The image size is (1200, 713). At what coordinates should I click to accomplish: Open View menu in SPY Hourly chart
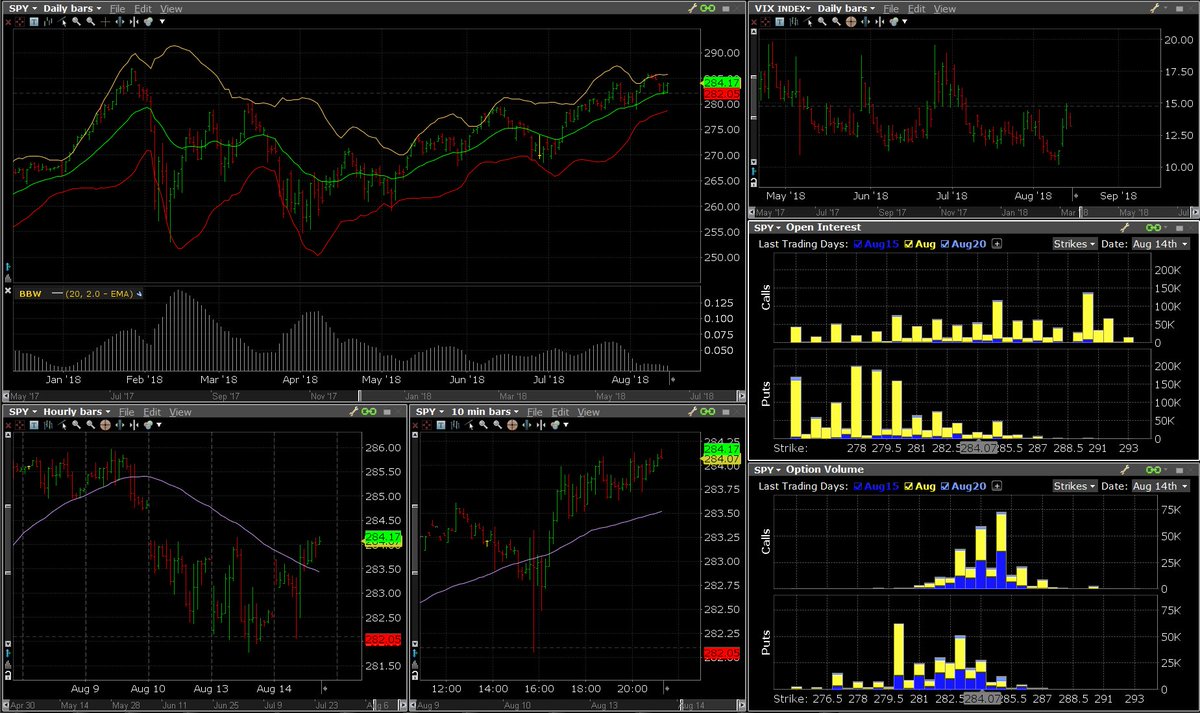(x=180, y=412)
